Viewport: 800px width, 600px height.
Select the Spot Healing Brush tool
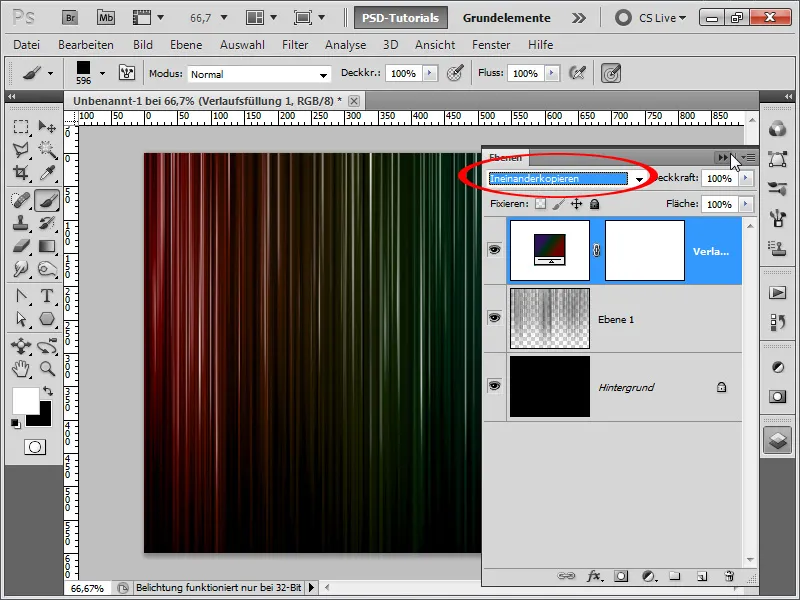pyautogui.click(x=21, y=200)
